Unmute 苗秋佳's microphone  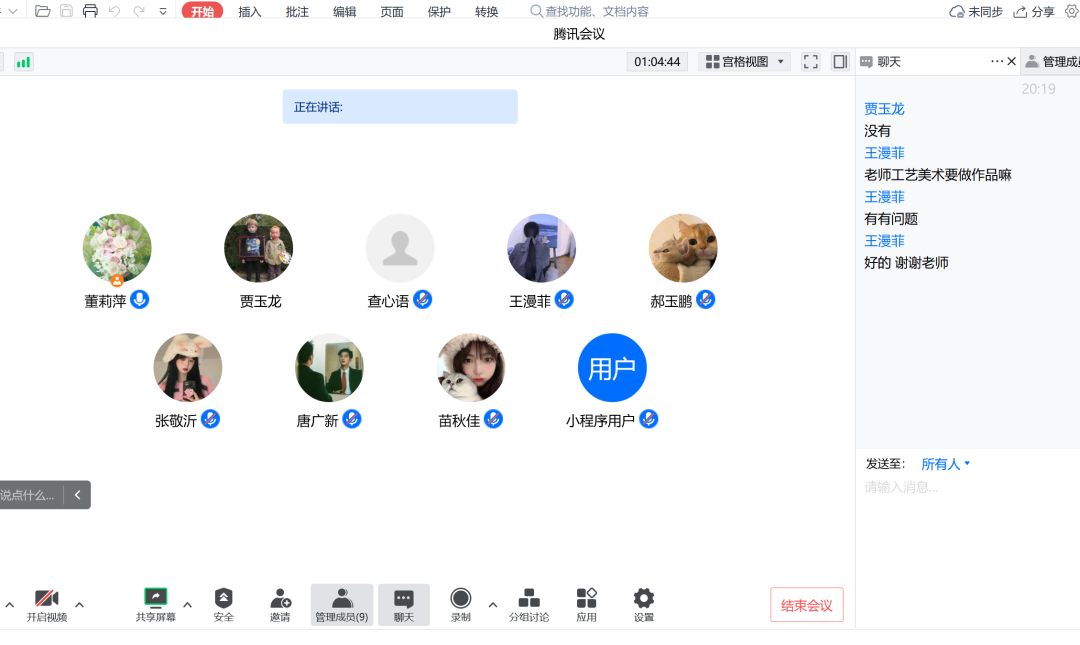coord(493,419)
